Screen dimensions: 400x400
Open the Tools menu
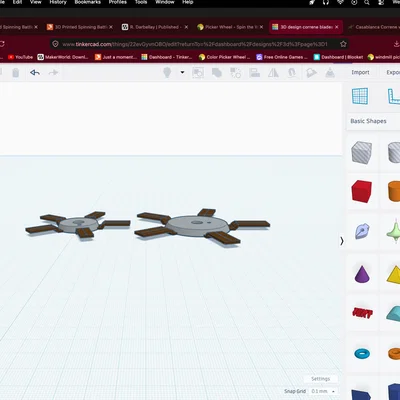[x=141, y=2]
